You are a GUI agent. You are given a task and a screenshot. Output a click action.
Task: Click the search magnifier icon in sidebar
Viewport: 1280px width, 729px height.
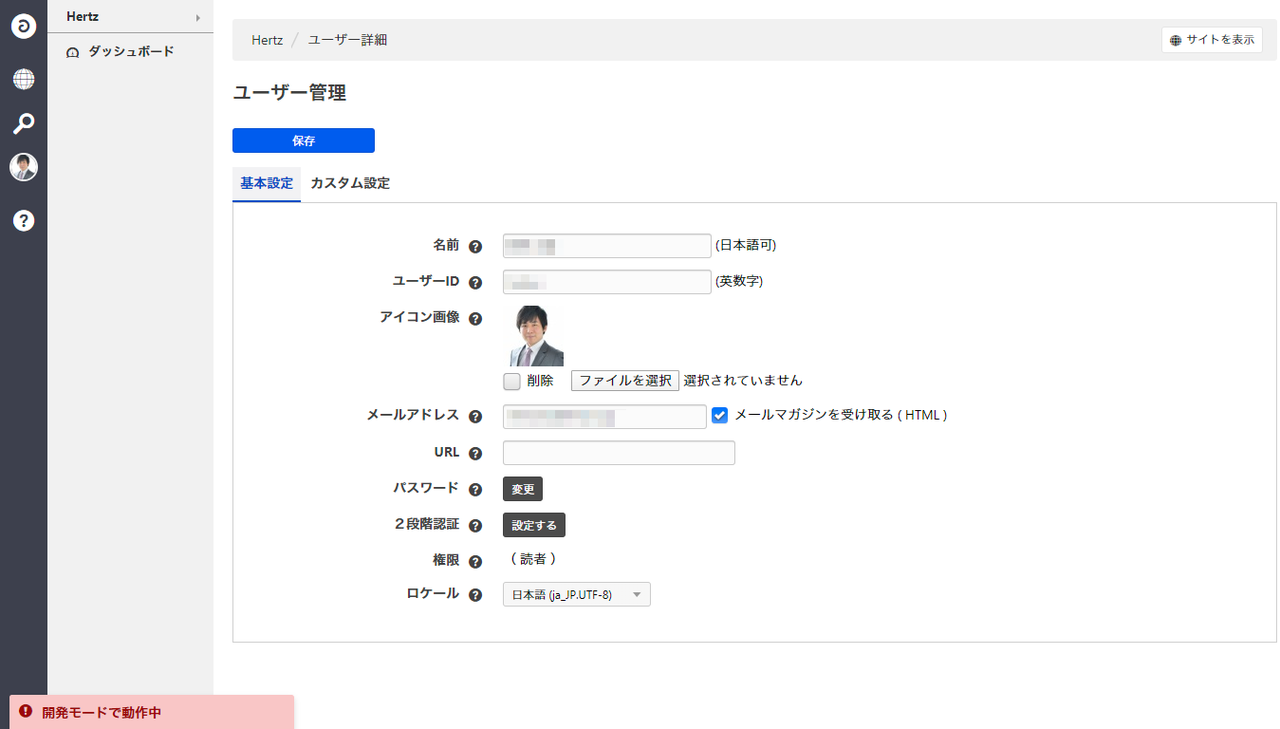click(24, 123)
